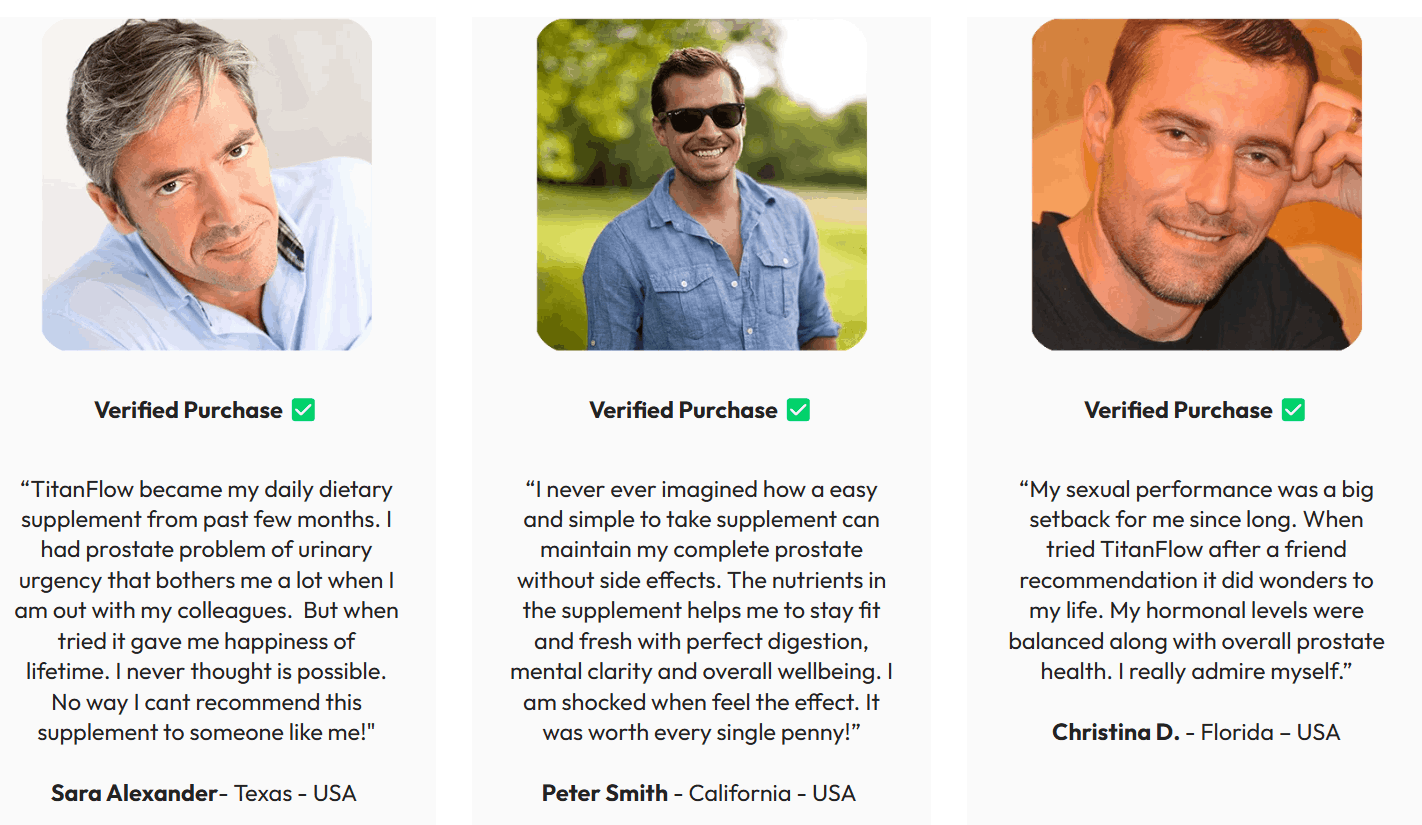Open the photo of the man wearing sunglasses
The height and width of the screenshot is (825, 1422).
click(701, 185)
